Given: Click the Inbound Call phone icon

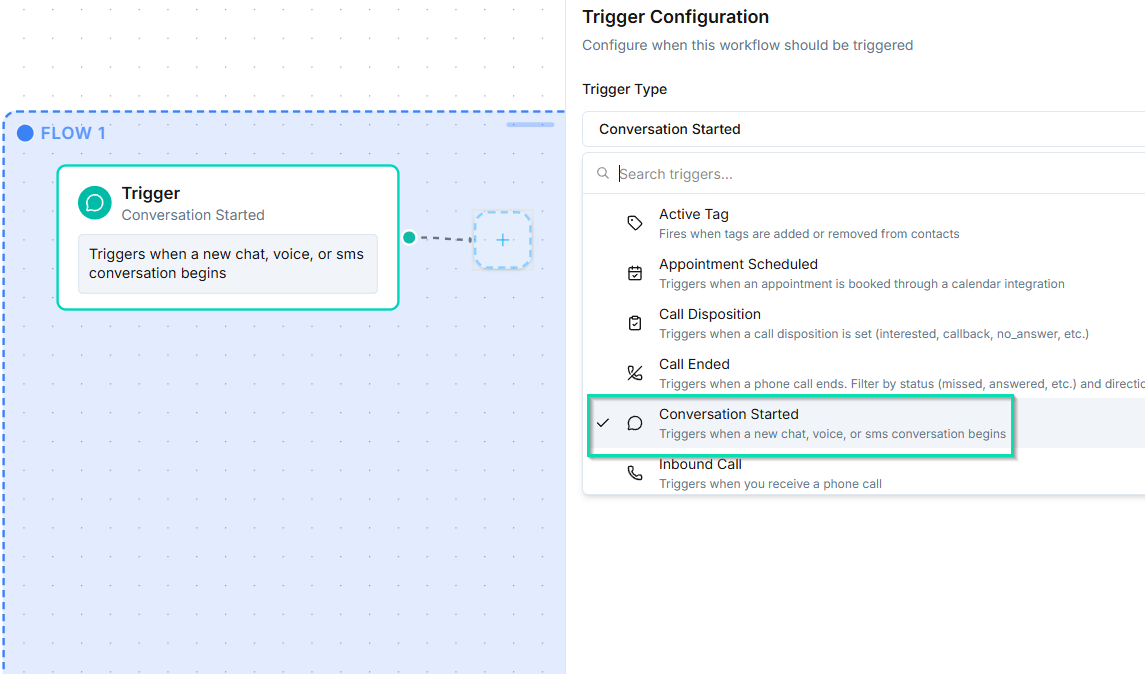Looking at the screenshot, I should pos(635,473).
